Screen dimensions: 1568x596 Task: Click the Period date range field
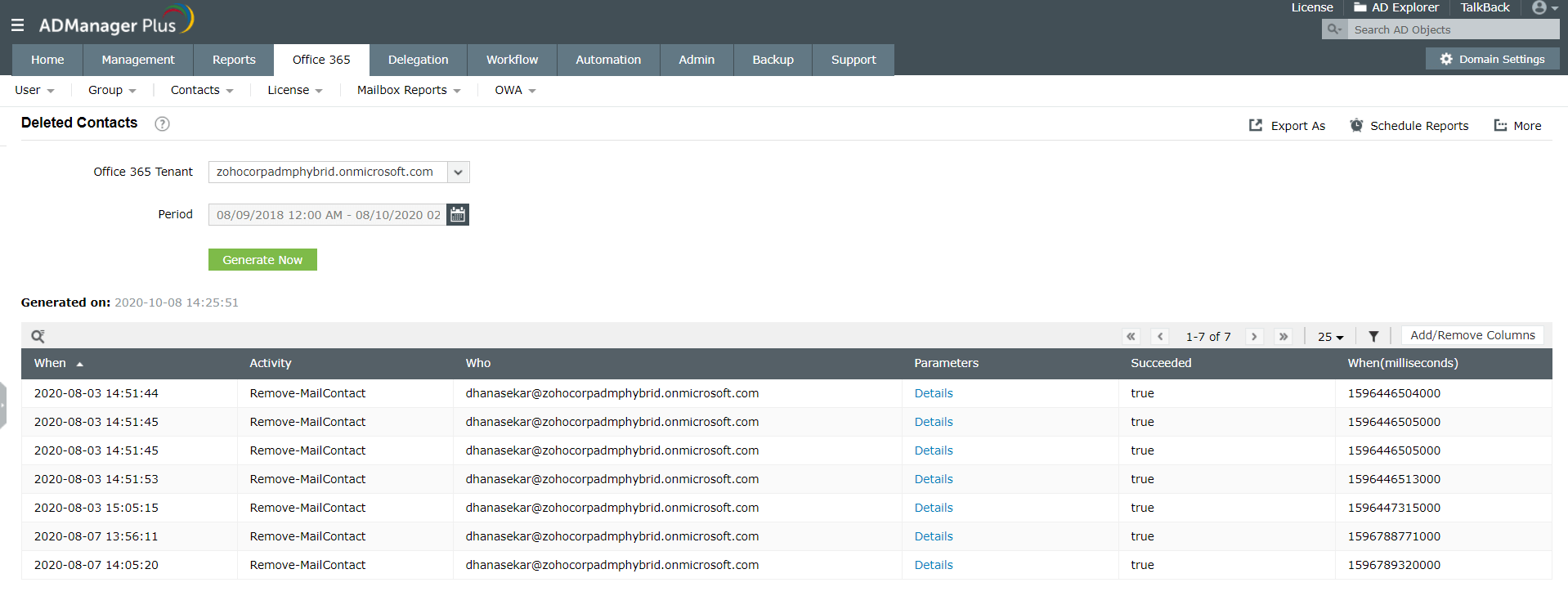(x=328, y=214)
